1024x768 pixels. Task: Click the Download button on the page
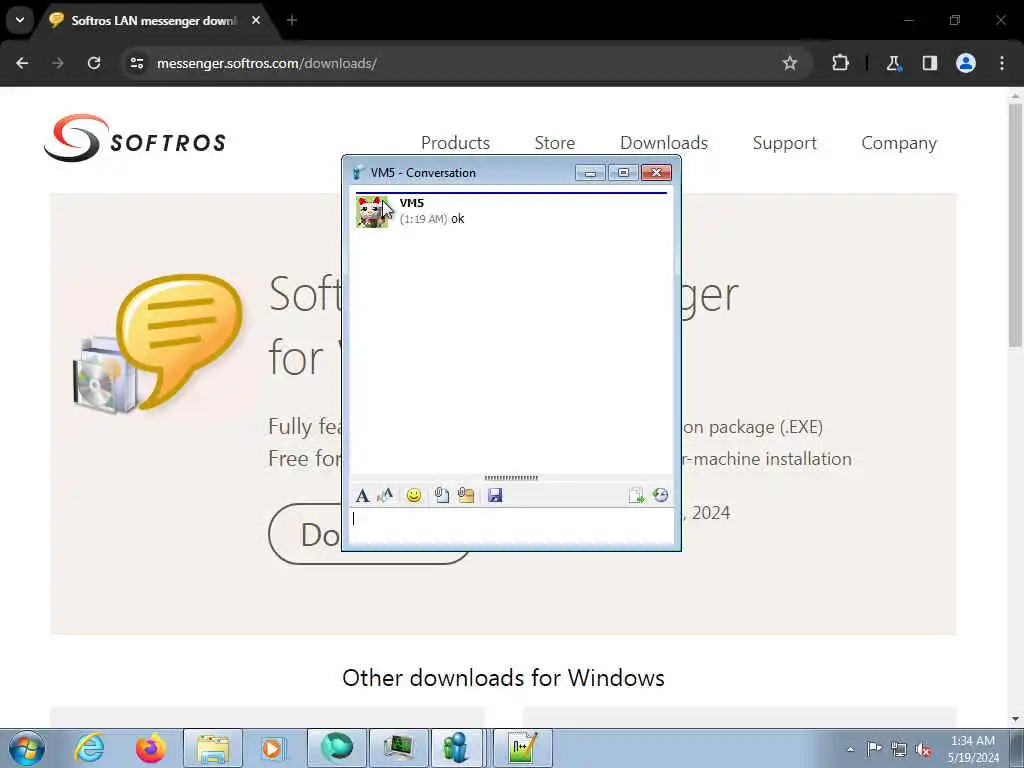(x=305, y=534)
